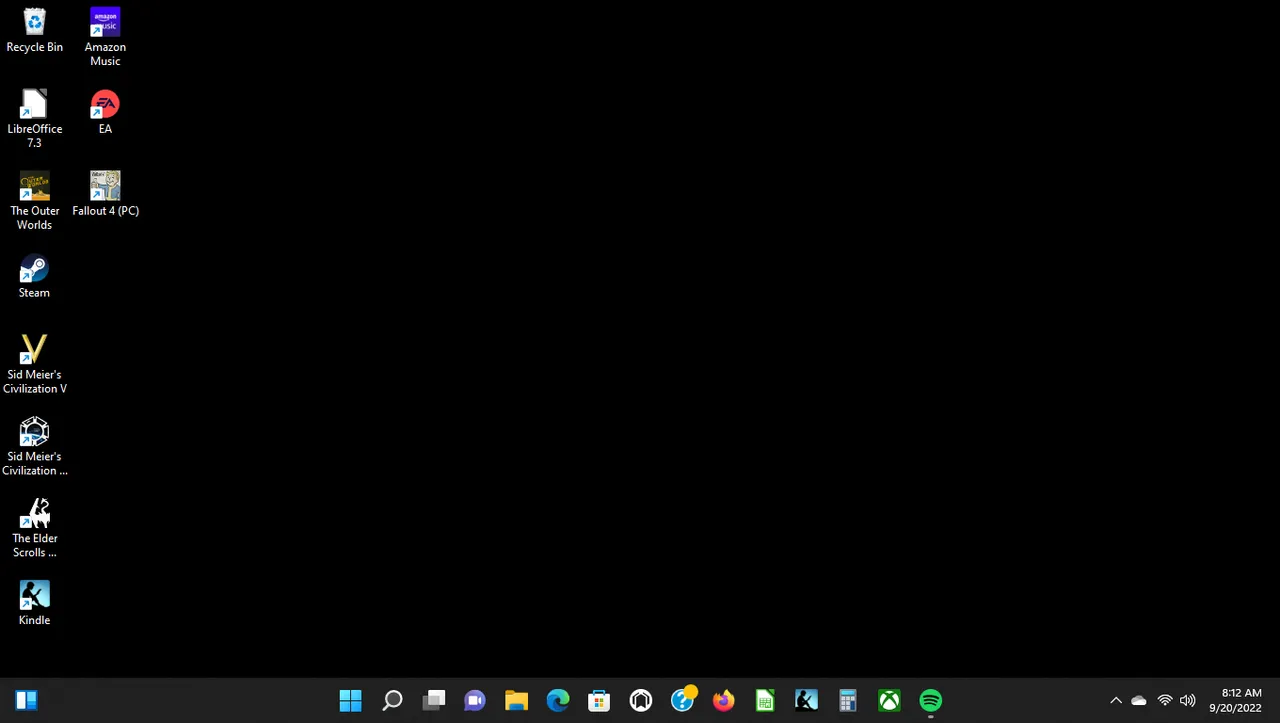Show hidden system tray icons

coord(1116,701)
